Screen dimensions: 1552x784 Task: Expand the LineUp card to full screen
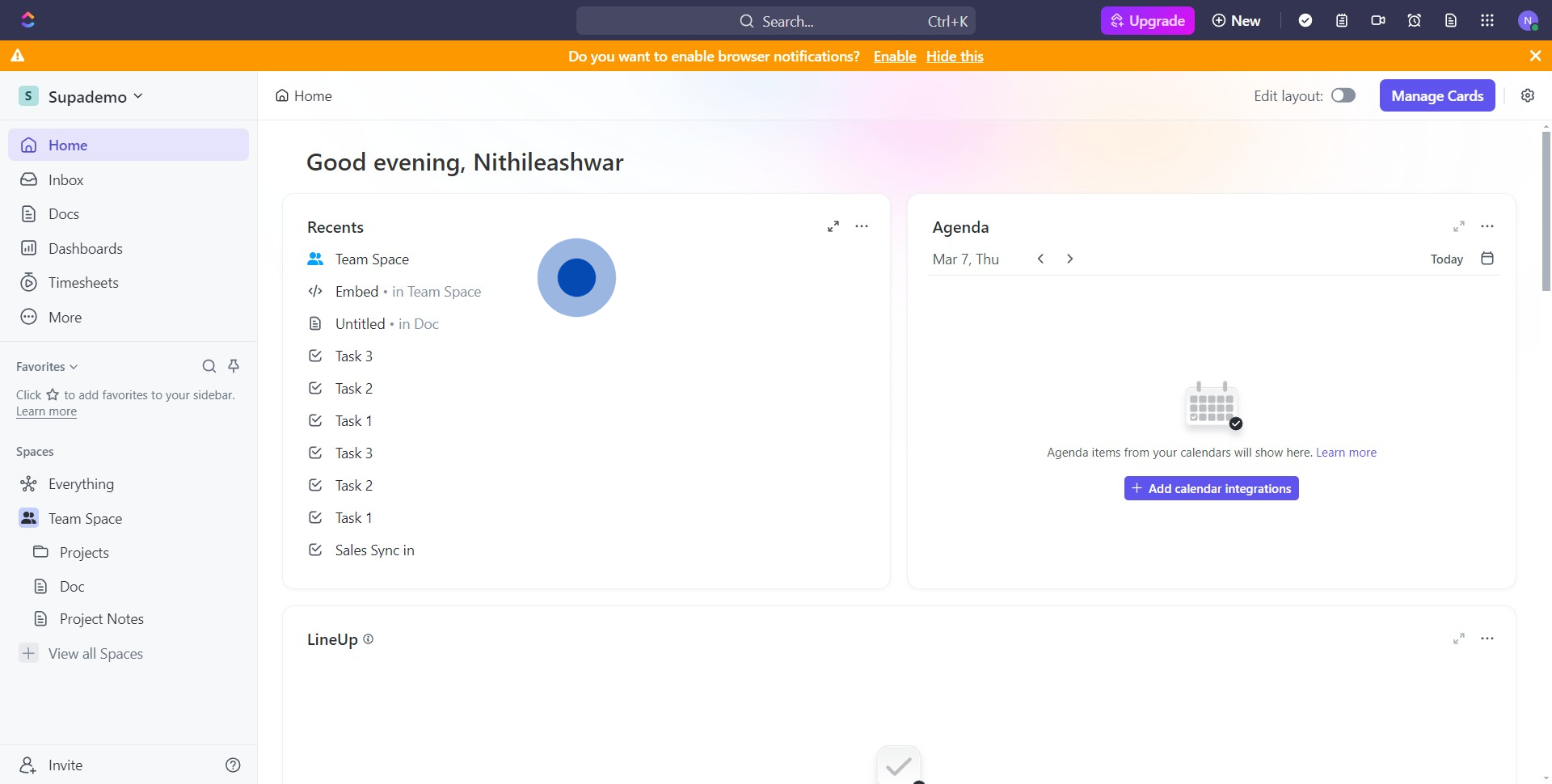[x=1459, y=639]
